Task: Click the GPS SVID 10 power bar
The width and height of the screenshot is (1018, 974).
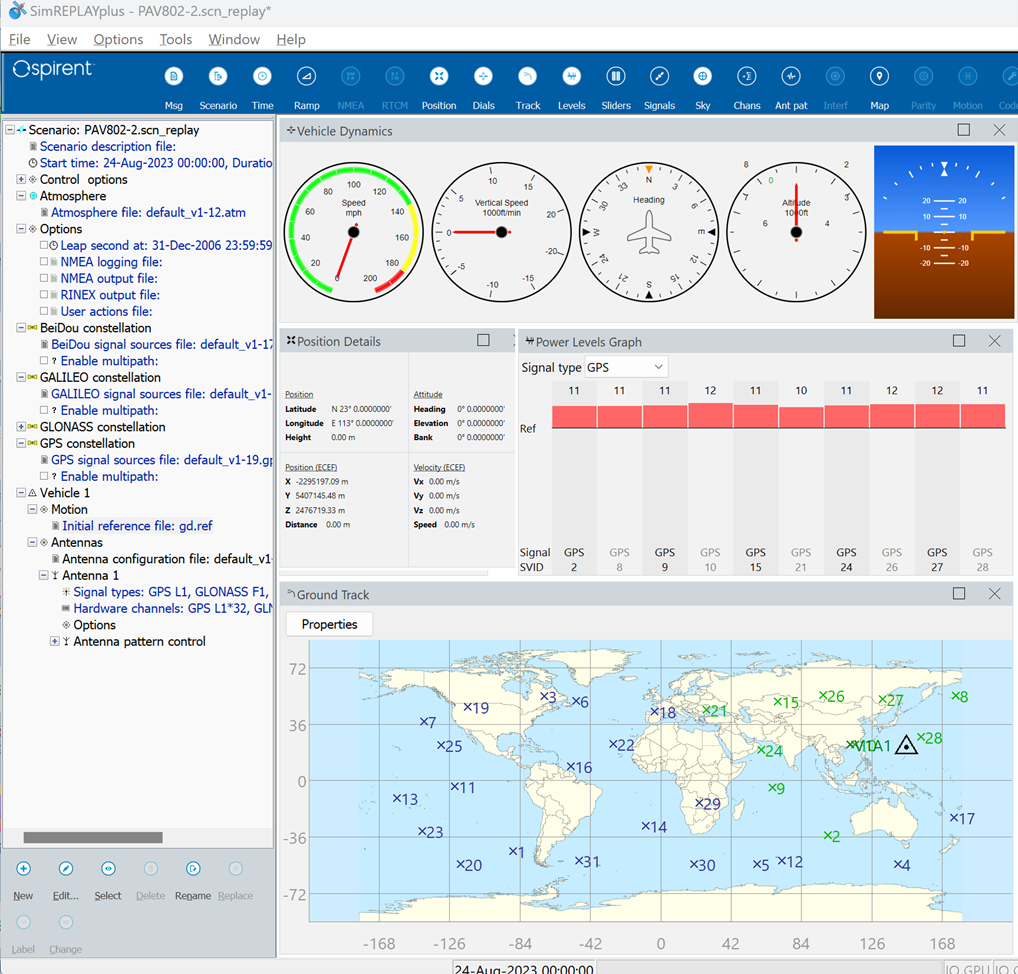Action: [710, 416]
